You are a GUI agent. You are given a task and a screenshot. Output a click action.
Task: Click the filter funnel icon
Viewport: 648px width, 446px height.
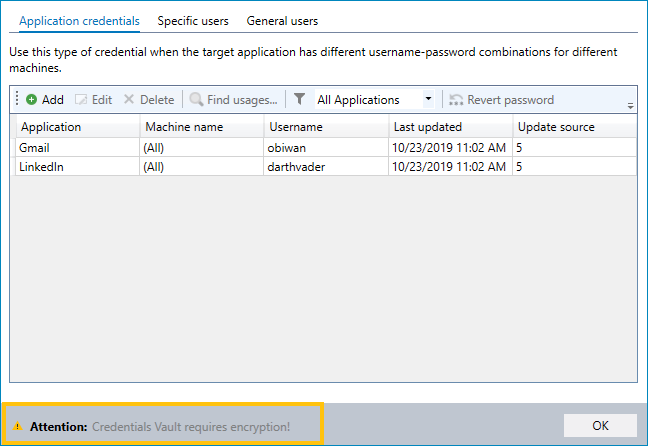(x=300, y=99)
